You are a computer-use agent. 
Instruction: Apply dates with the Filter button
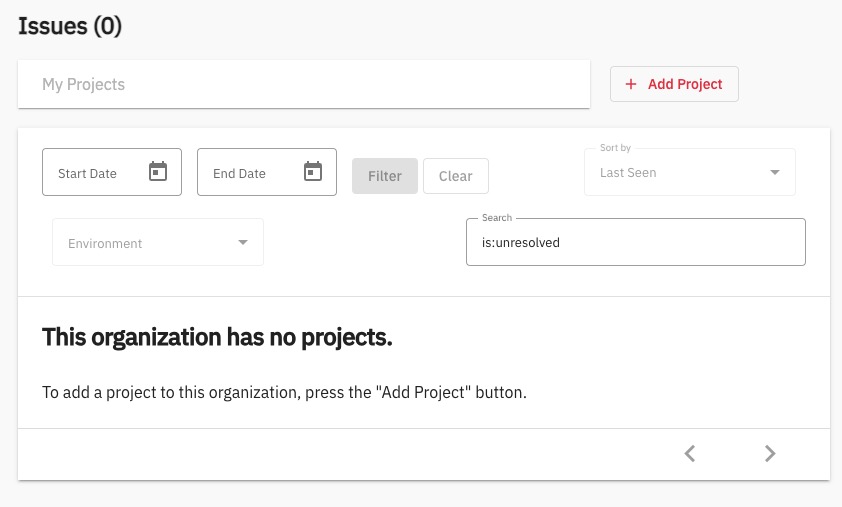point(385,176)
